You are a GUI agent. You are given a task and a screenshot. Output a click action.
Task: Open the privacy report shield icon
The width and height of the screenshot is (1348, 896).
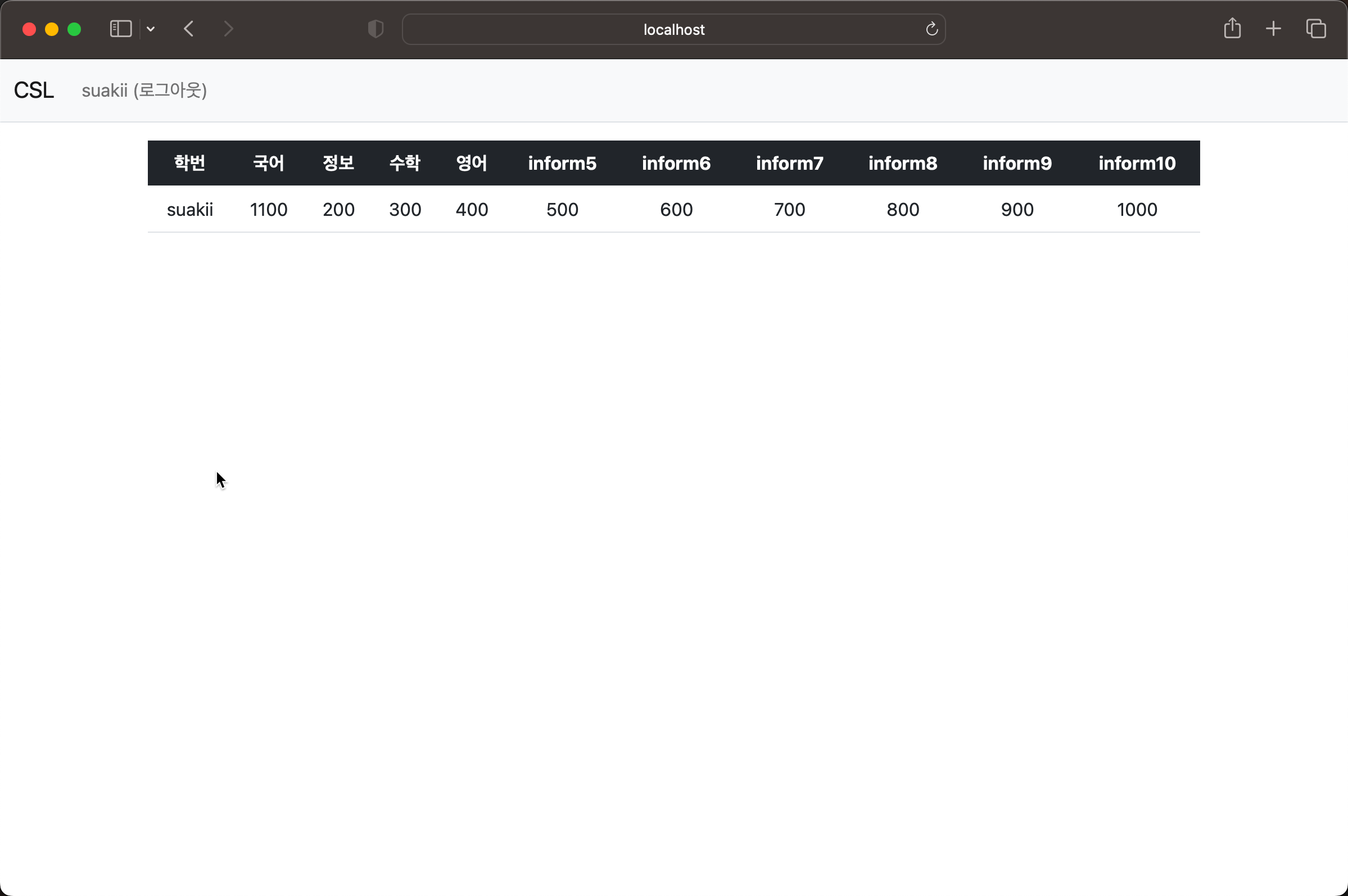[376, 29]
